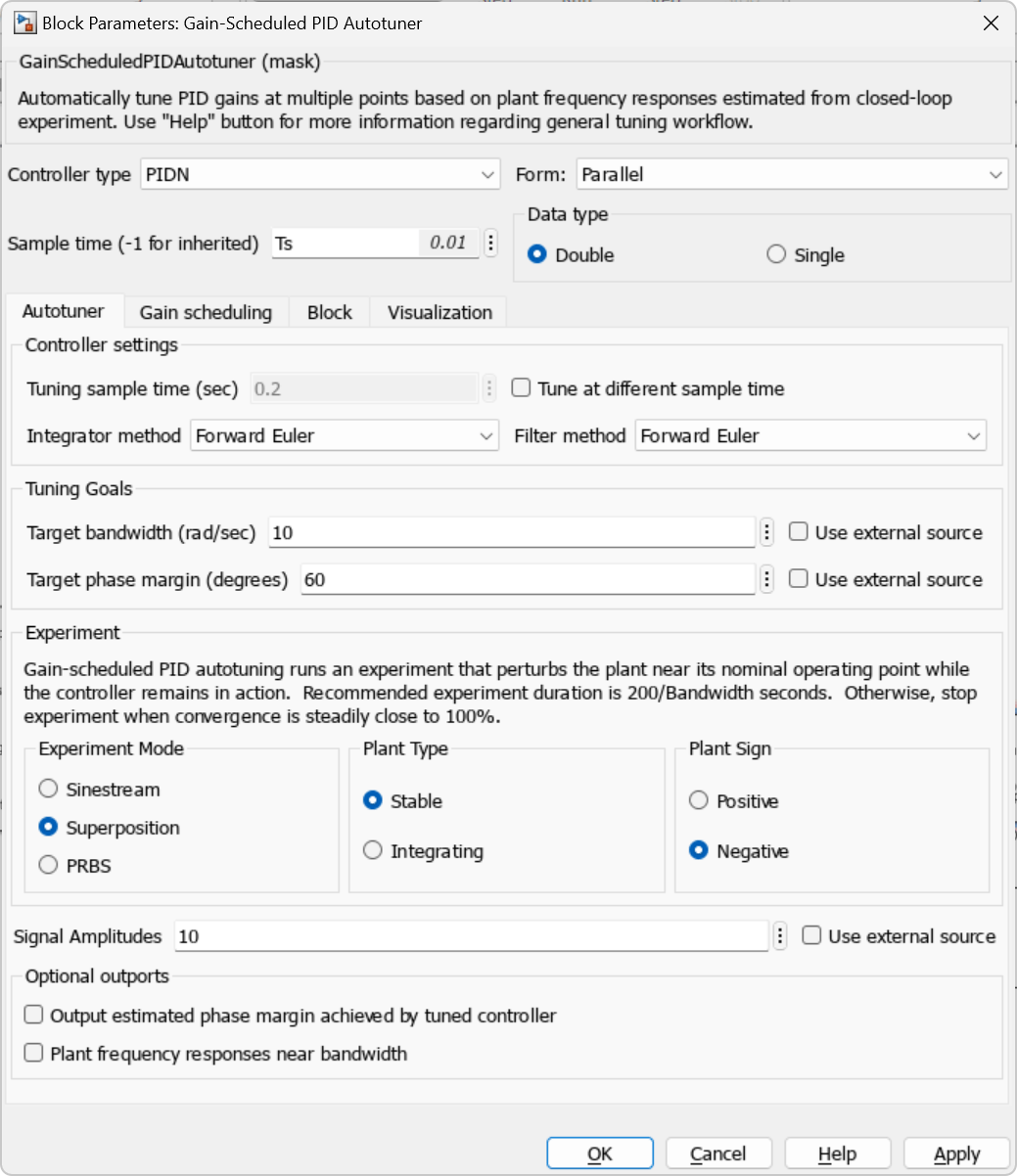Open the Integrator method dropdown
This screenshot has height=1176, width=1017.
(345, 436)
